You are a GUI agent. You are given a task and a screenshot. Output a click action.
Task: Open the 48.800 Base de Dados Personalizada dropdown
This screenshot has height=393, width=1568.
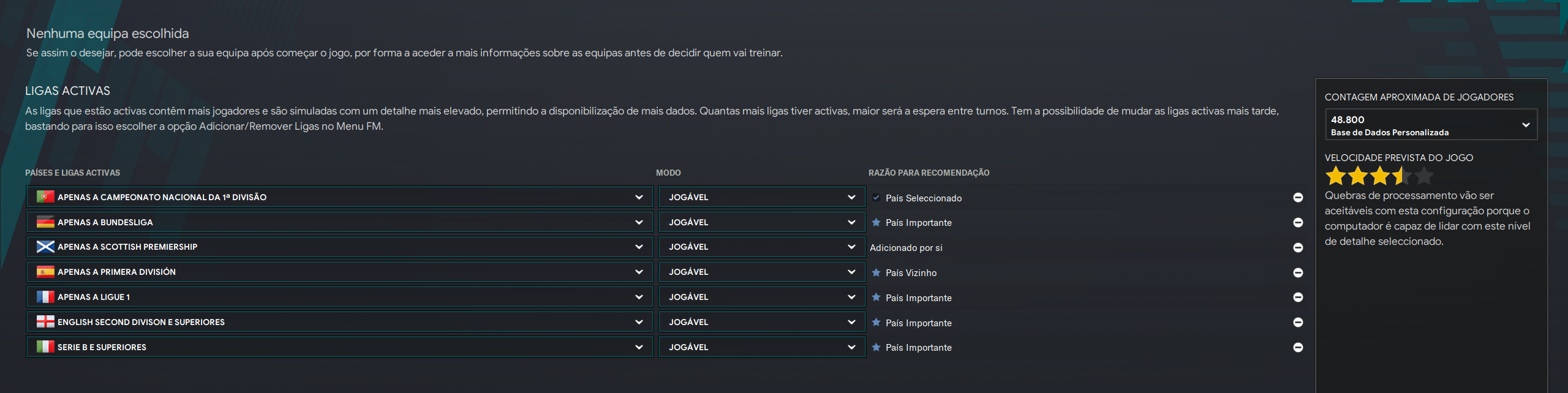(1431, 125)
